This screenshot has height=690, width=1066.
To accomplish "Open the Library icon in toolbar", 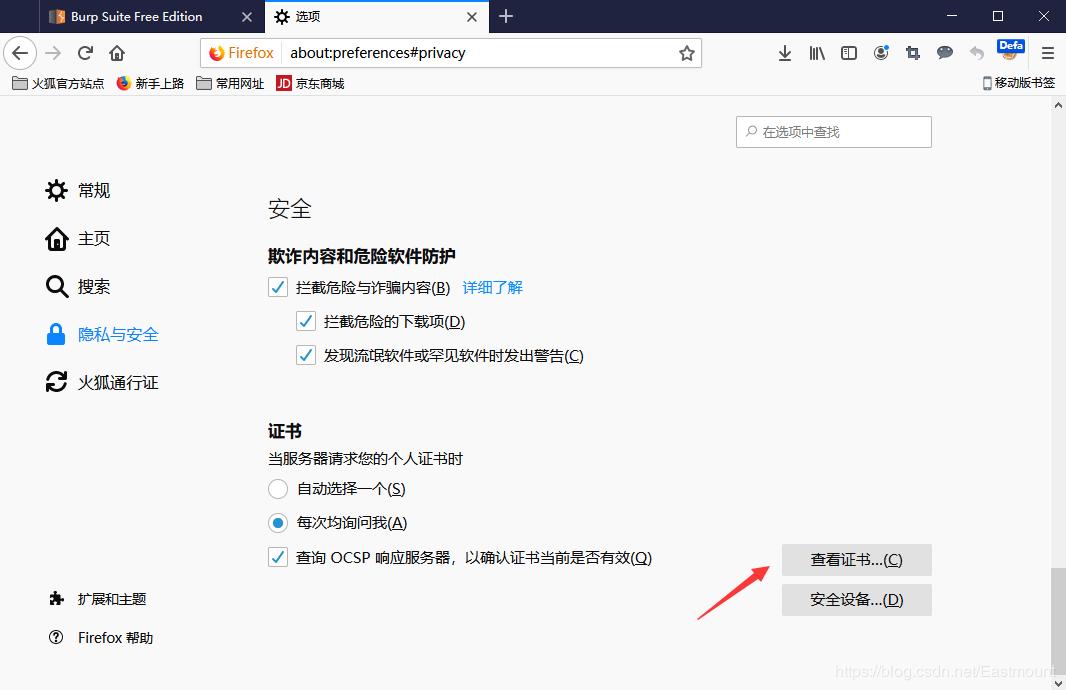I will pos(816,53).
